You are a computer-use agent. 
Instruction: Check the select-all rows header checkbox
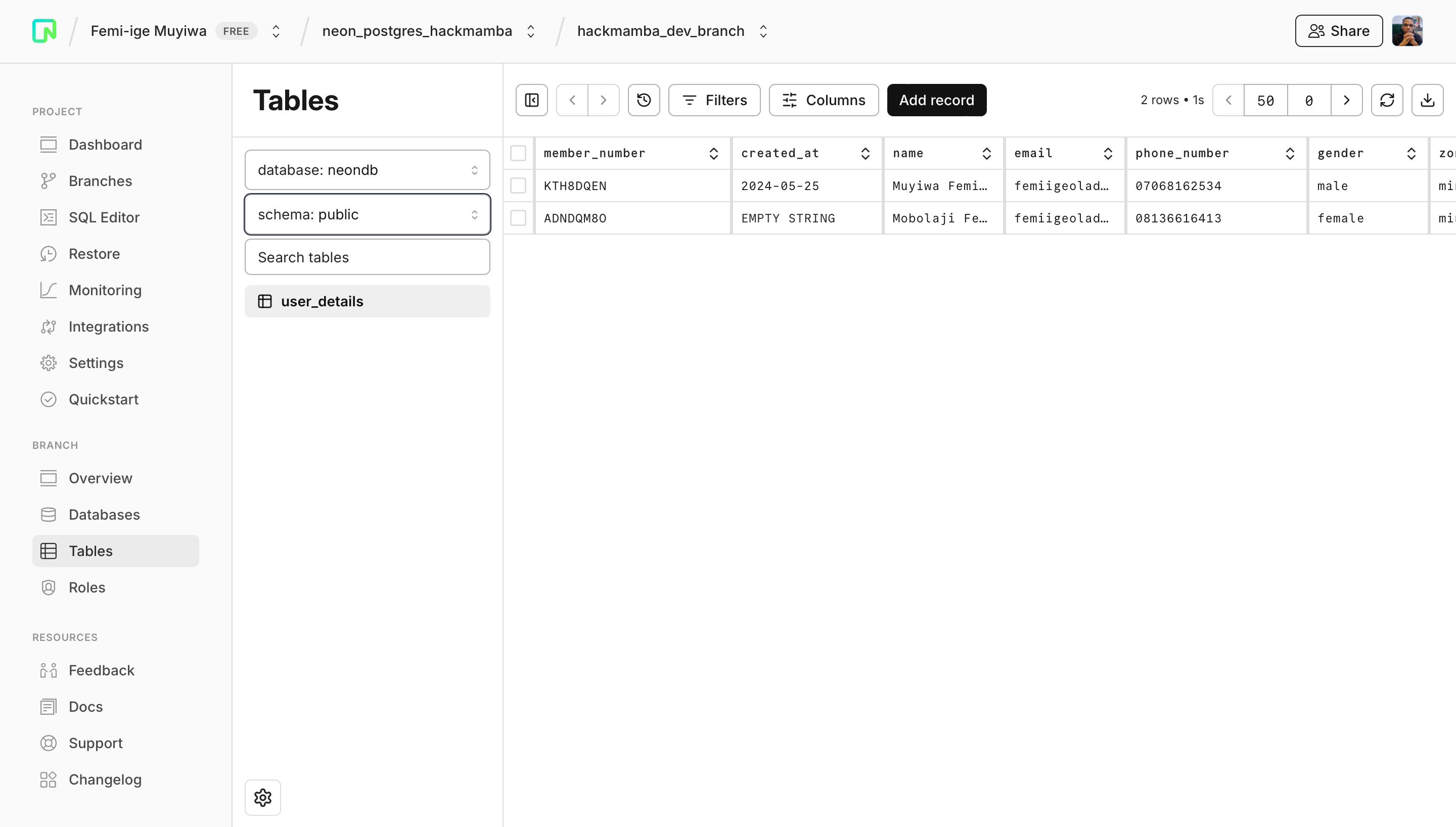click(x=518, y=153)
